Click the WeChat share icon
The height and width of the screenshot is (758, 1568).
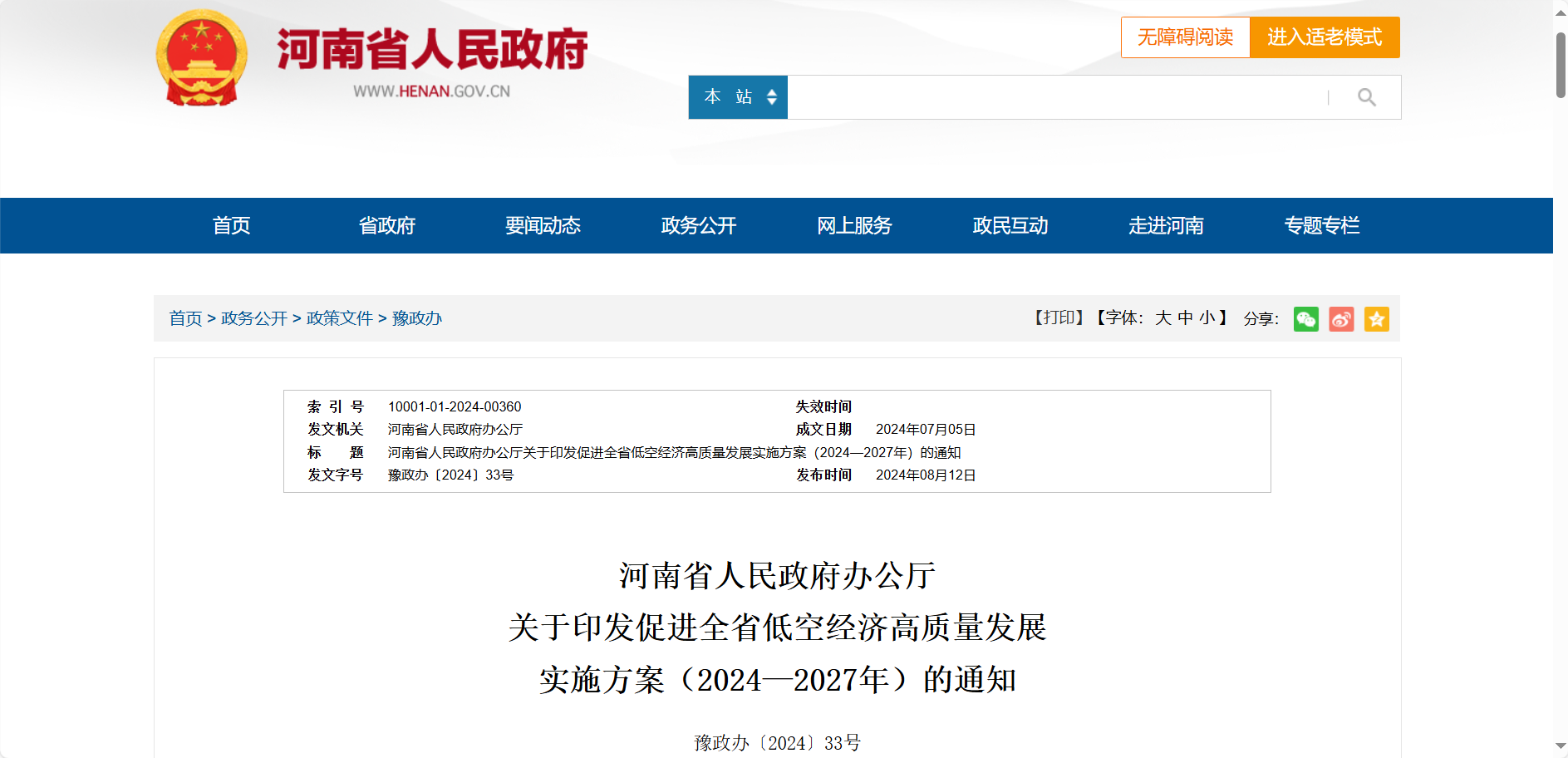pyautogui.click(x=1306, y=319)
